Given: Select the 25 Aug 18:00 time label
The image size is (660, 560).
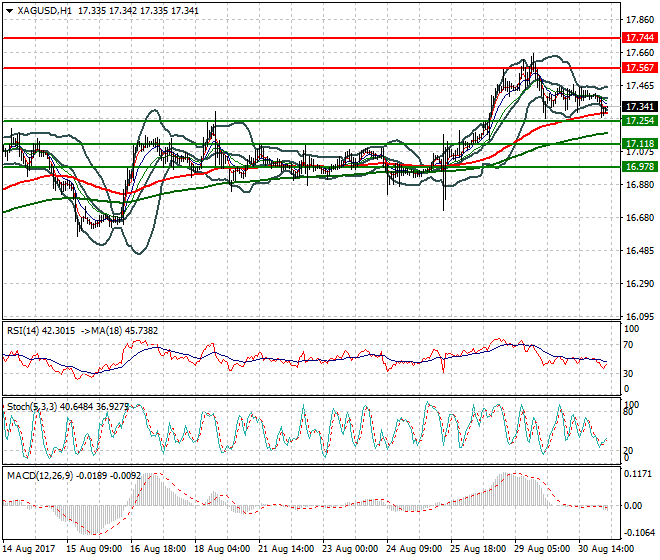Looking at the screenshot, I should click(479, 549).
